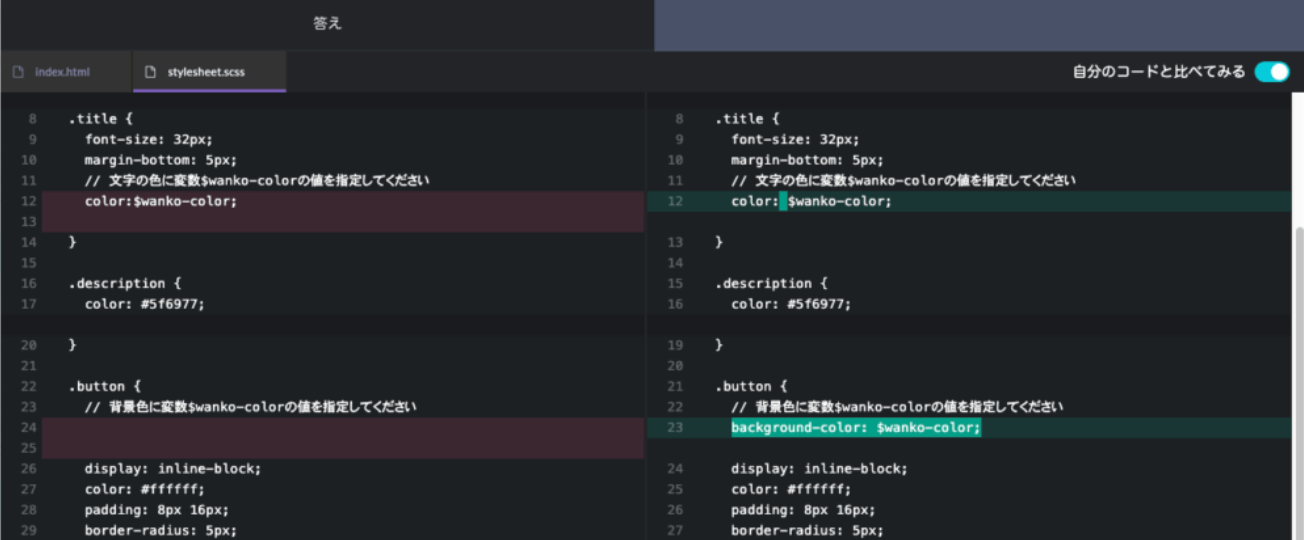The image size is (1304, 540).
Task: Disable the 自分のコードと比べてみる switch
Action: 1272,71
